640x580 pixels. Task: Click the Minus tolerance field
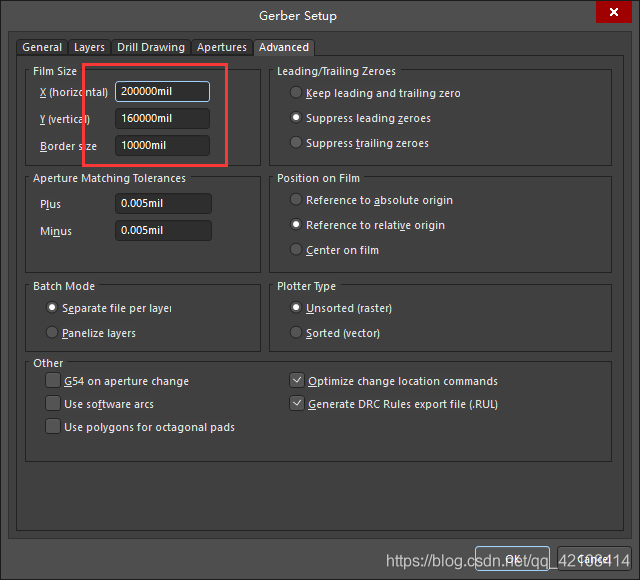coord(163,230)
